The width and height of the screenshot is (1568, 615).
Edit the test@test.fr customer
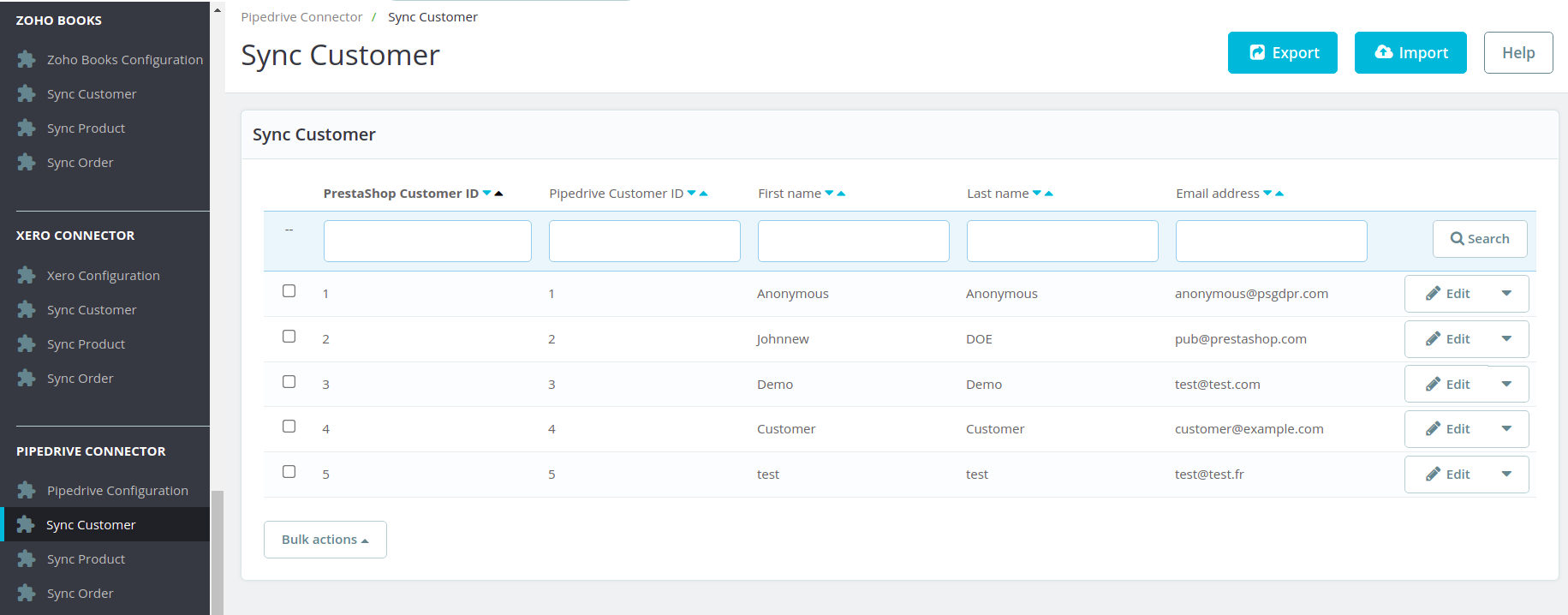(x=1447, y=475)
